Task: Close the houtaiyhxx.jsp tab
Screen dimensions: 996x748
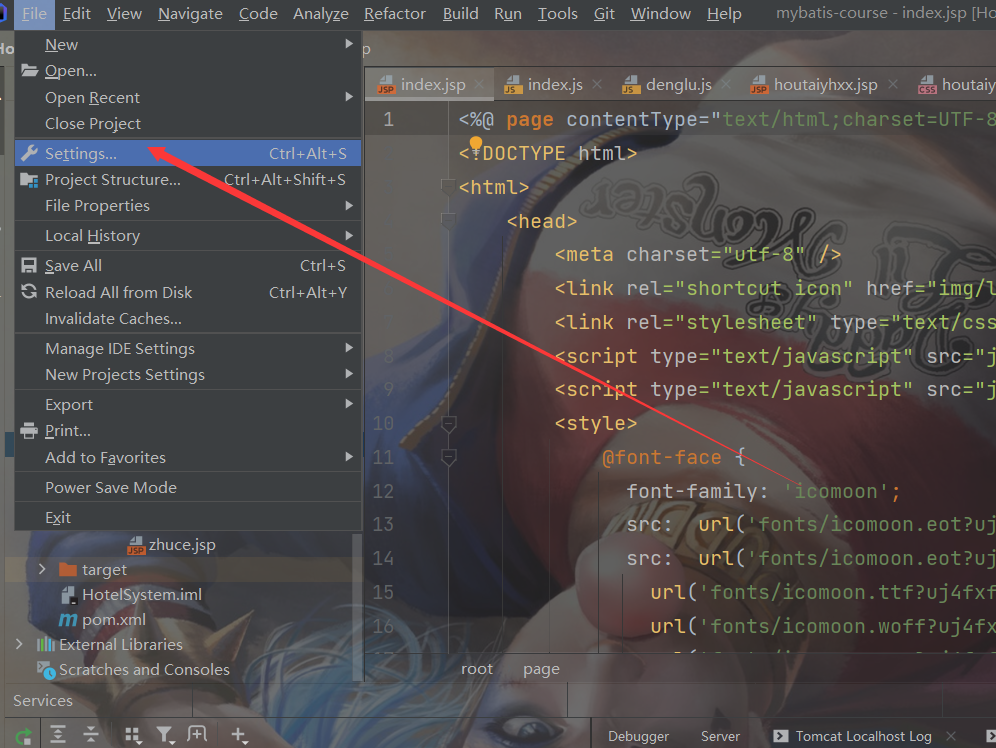Action: [x=893, y=84]
